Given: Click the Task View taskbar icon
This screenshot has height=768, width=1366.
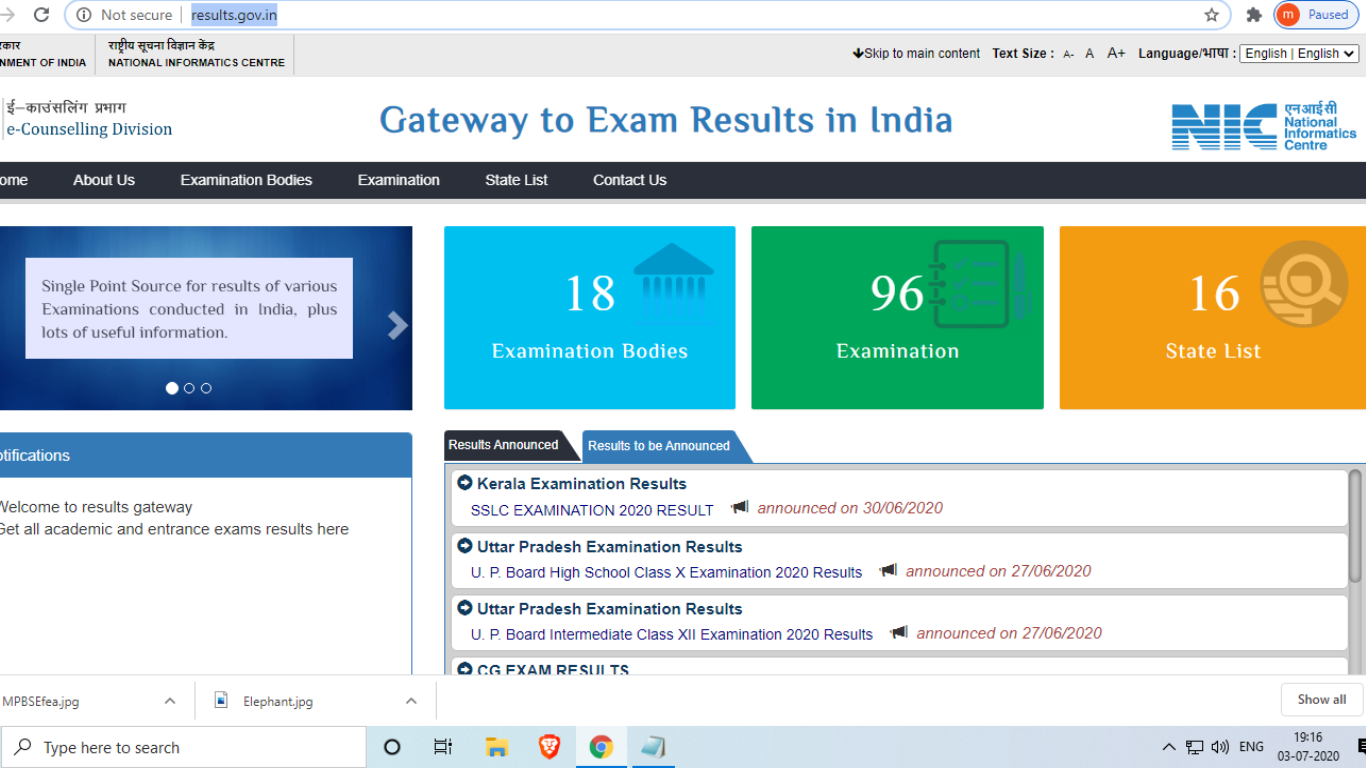Looking at the screenshot, I should click(443, 747).
